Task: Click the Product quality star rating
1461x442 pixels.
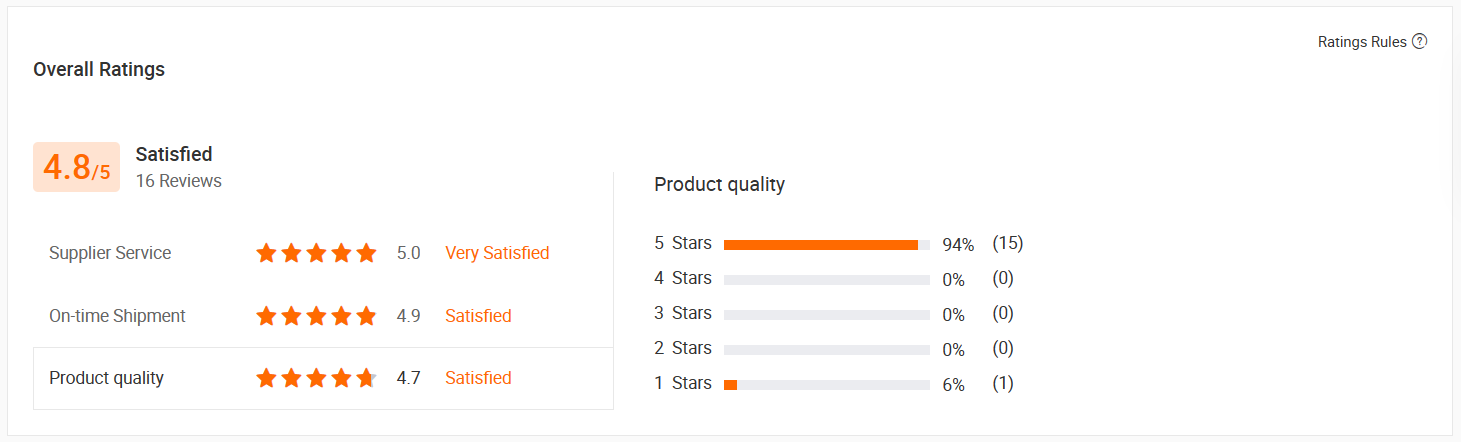Action: pos(316,378)
